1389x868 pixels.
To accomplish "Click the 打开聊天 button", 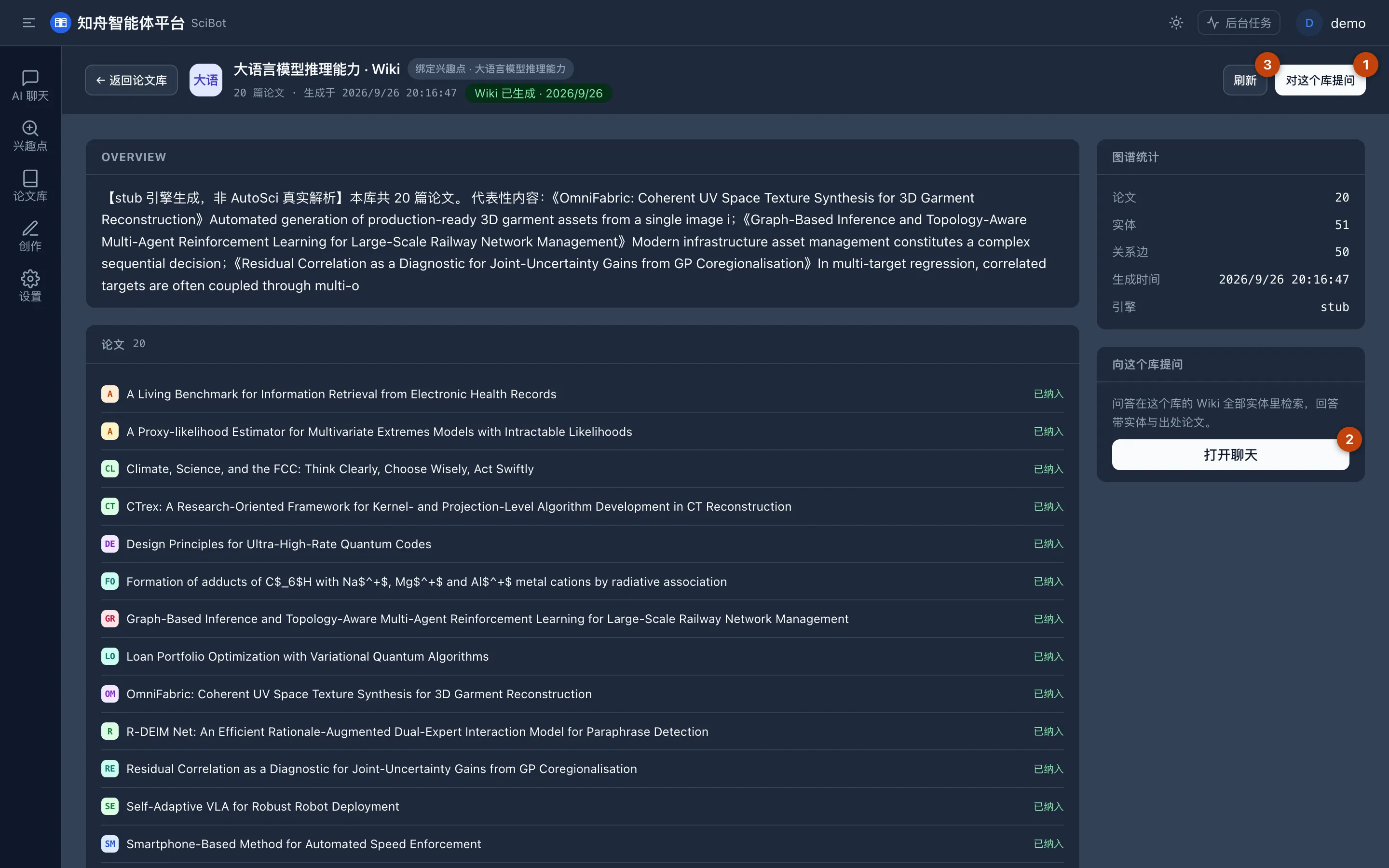I will click(x=1230, y=455).
